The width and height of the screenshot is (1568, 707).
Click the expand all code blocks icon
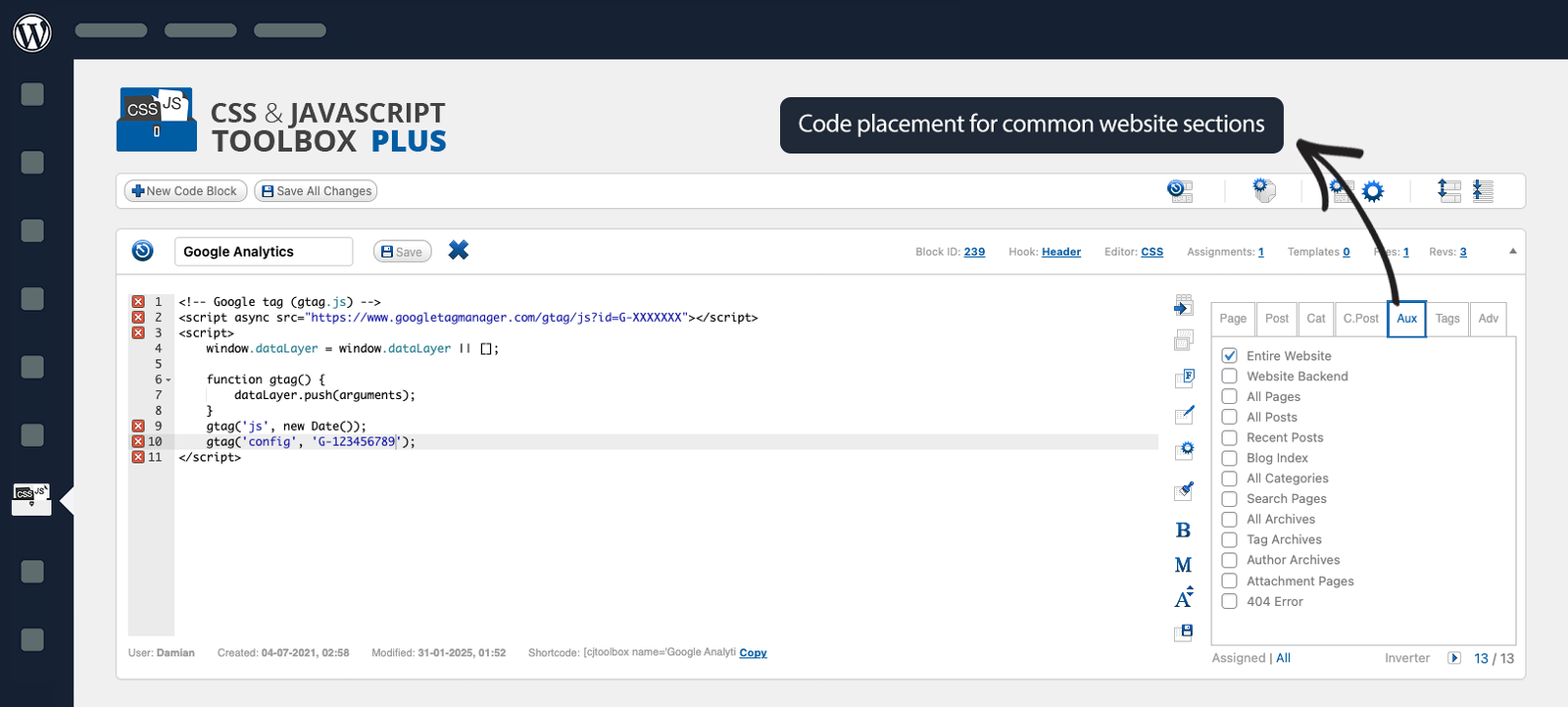point(1449,190)
